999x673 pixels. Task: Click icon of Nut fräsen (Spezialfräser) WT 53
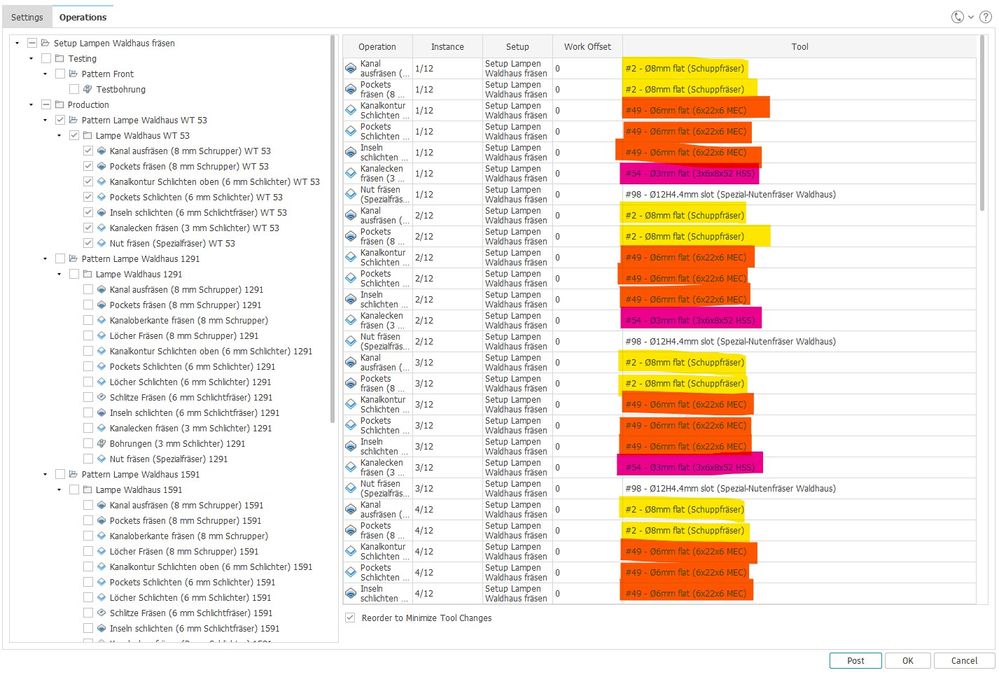pyautogui.click(x=101, y=243)
